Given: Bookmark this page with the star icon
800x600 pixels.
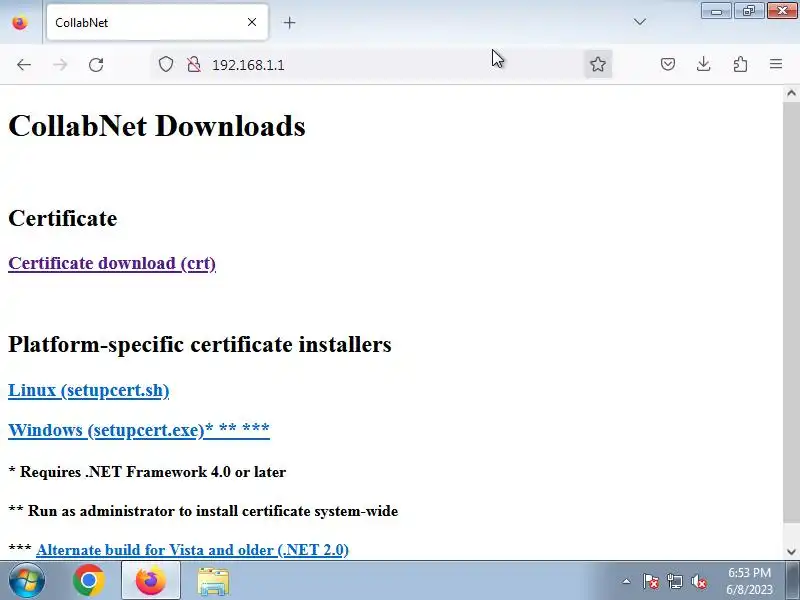Looking at the screenshot, I should [597, 64].
